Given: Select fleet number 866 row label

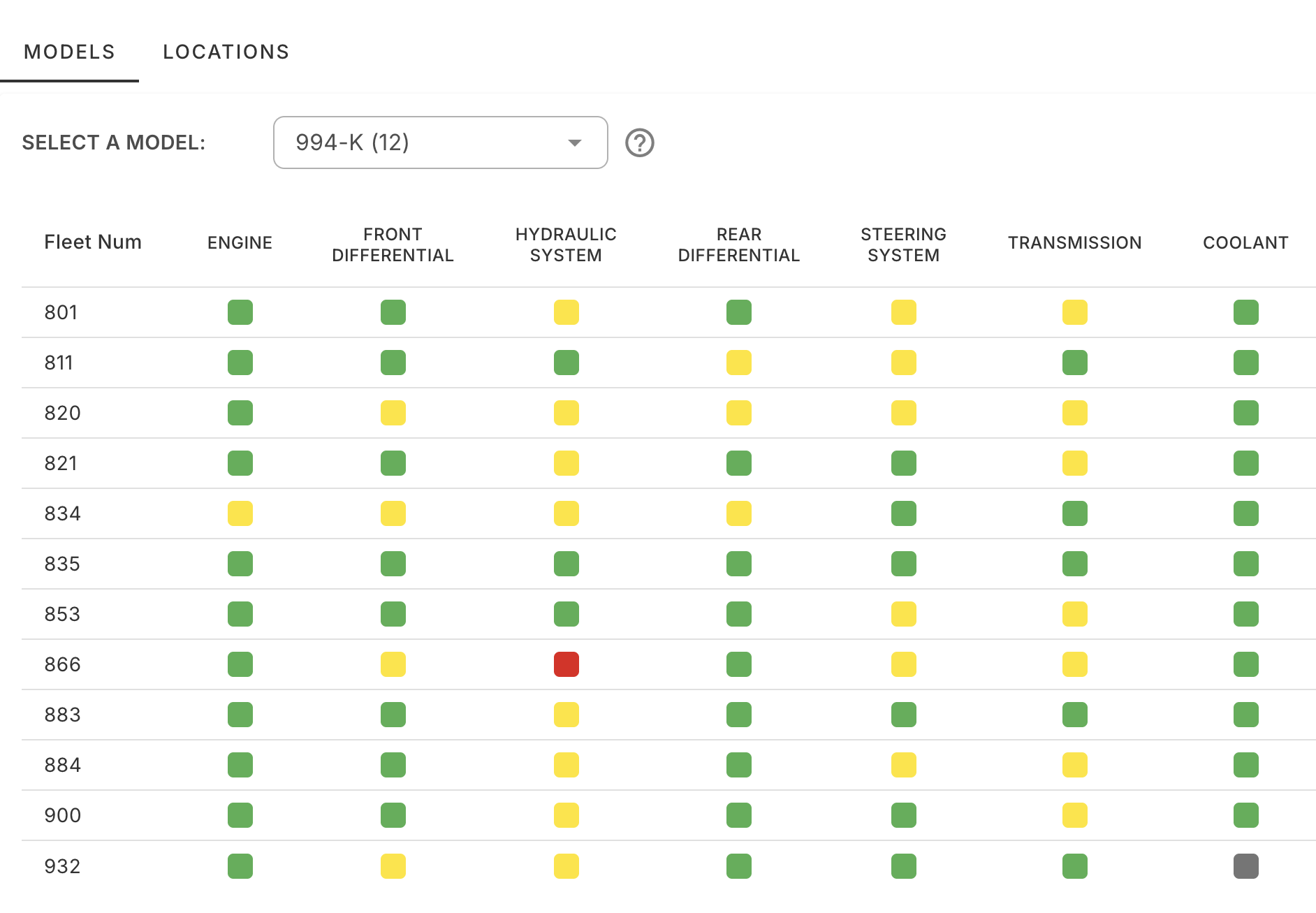Looking at the screenshot, I should point(62,664).
